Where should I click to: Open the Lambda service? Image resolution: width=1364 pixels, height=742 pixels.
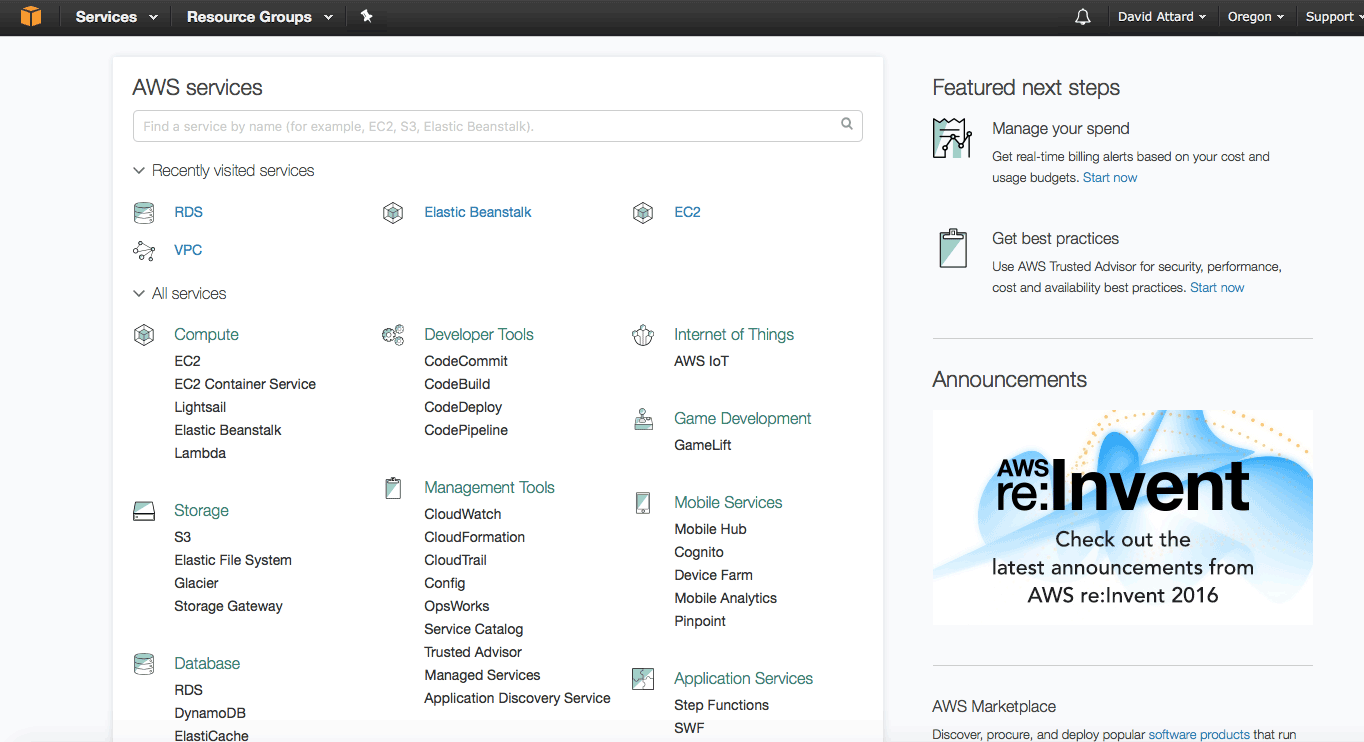click(x=200, y=452)
